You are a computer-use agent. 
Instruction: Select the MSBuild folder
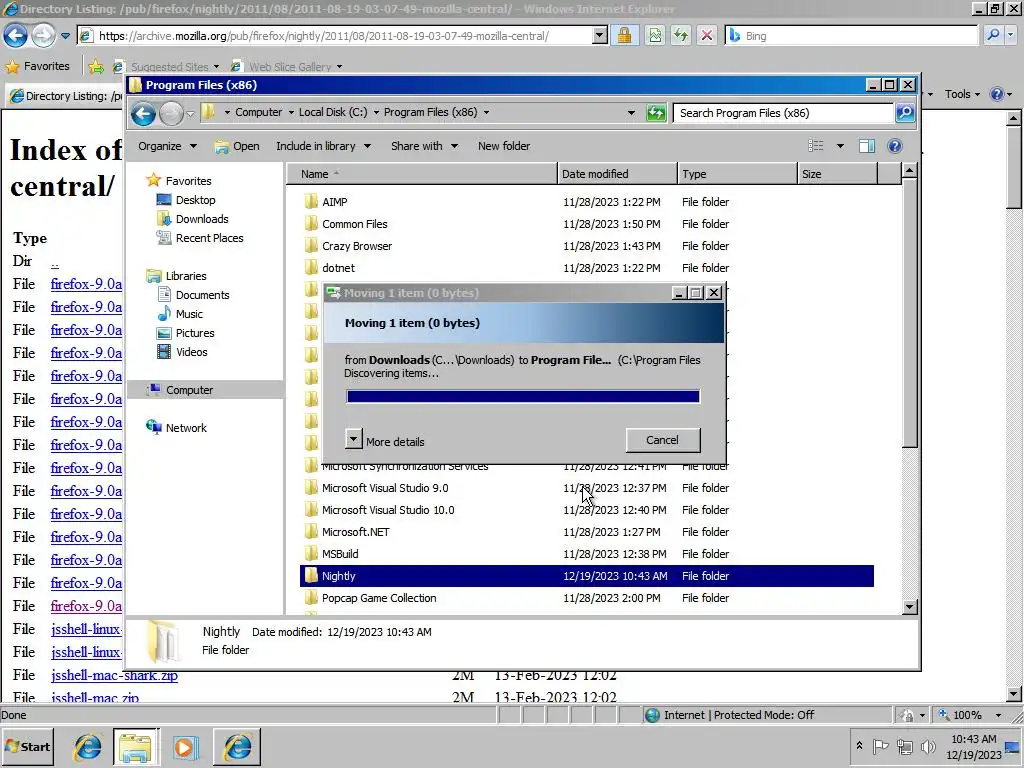pyautogui.click(x=340, y=554)
